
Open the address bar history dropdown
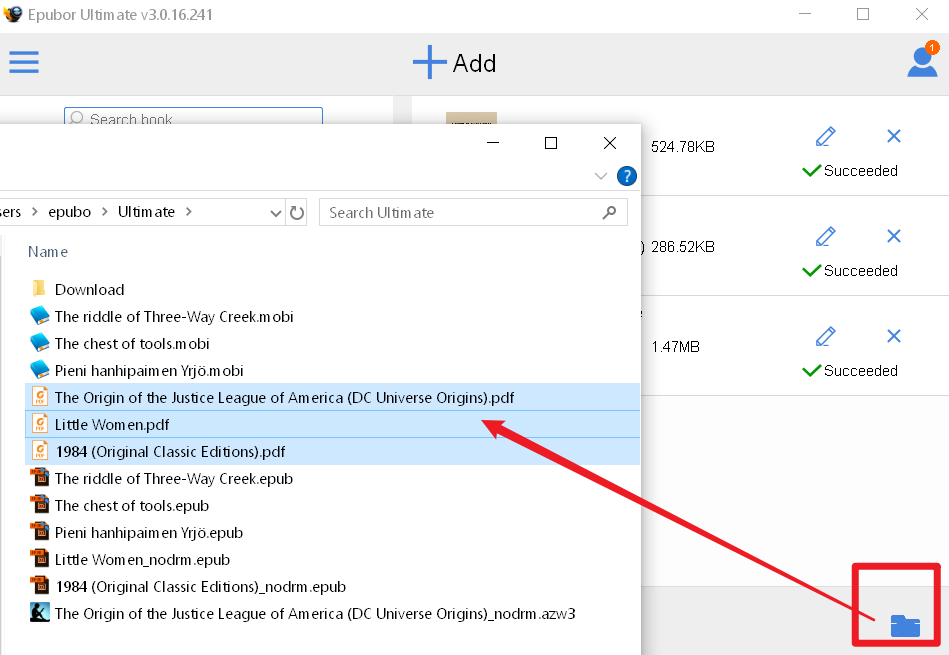(275, 213)
